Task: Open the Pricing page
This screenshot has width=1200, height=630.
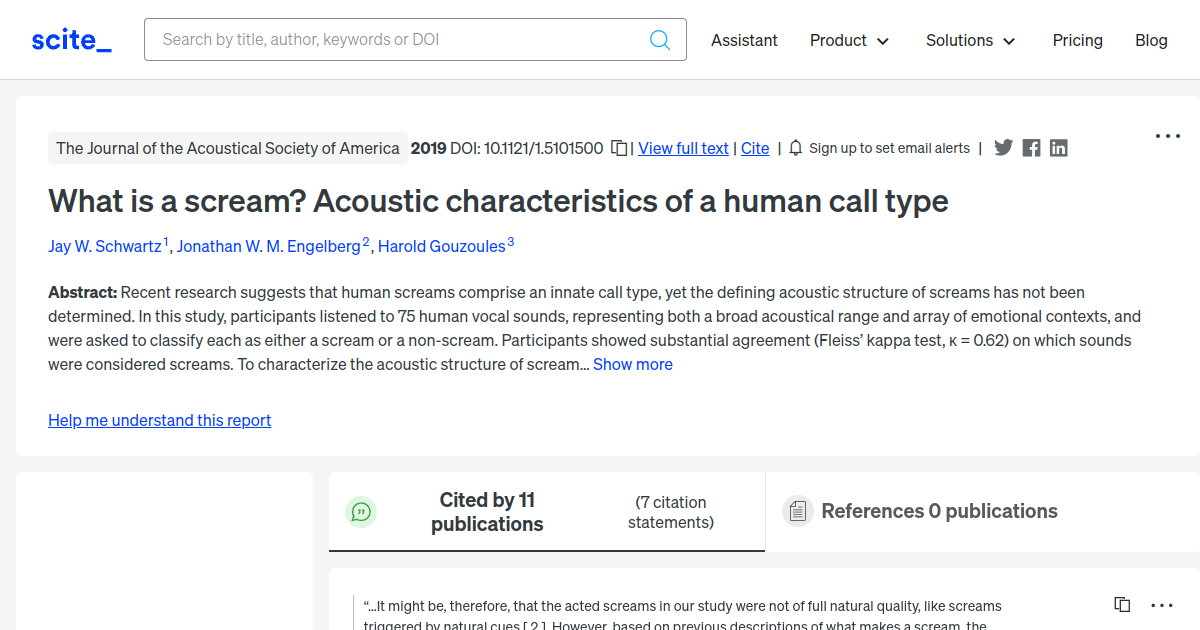Action: [1077, 40]
